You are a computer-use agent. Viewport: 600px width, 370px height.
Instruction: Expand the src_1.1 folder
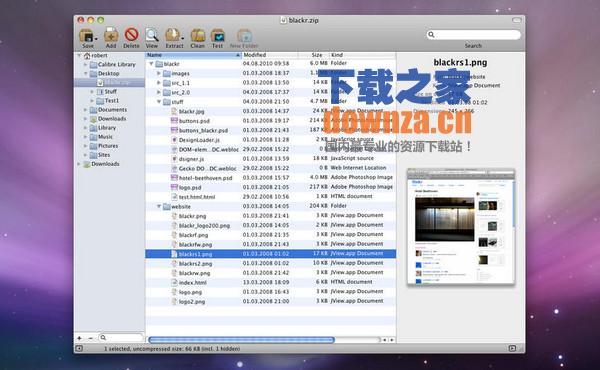[159, 83]
